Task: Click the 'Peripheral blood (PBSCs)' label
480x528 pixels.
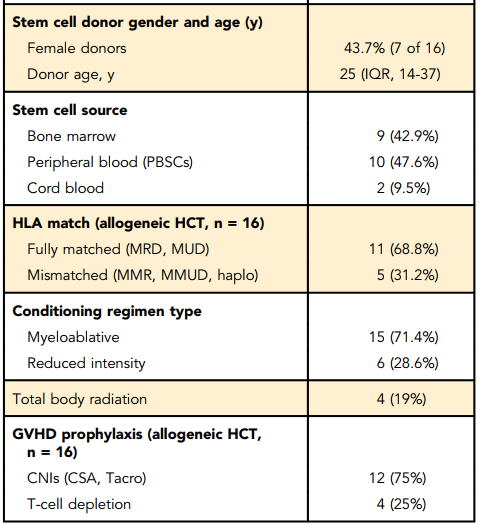Action: tap(110, 162)
